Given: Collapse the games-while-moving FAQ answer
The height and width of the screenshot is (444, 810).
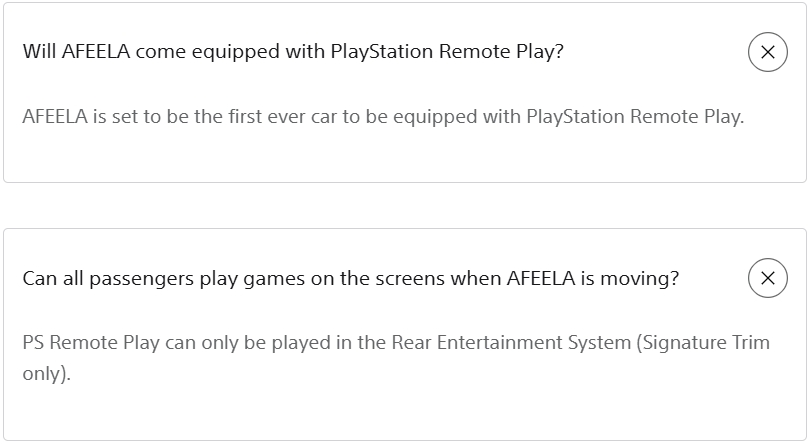Looking at the screenshot, I should point(767,278).
